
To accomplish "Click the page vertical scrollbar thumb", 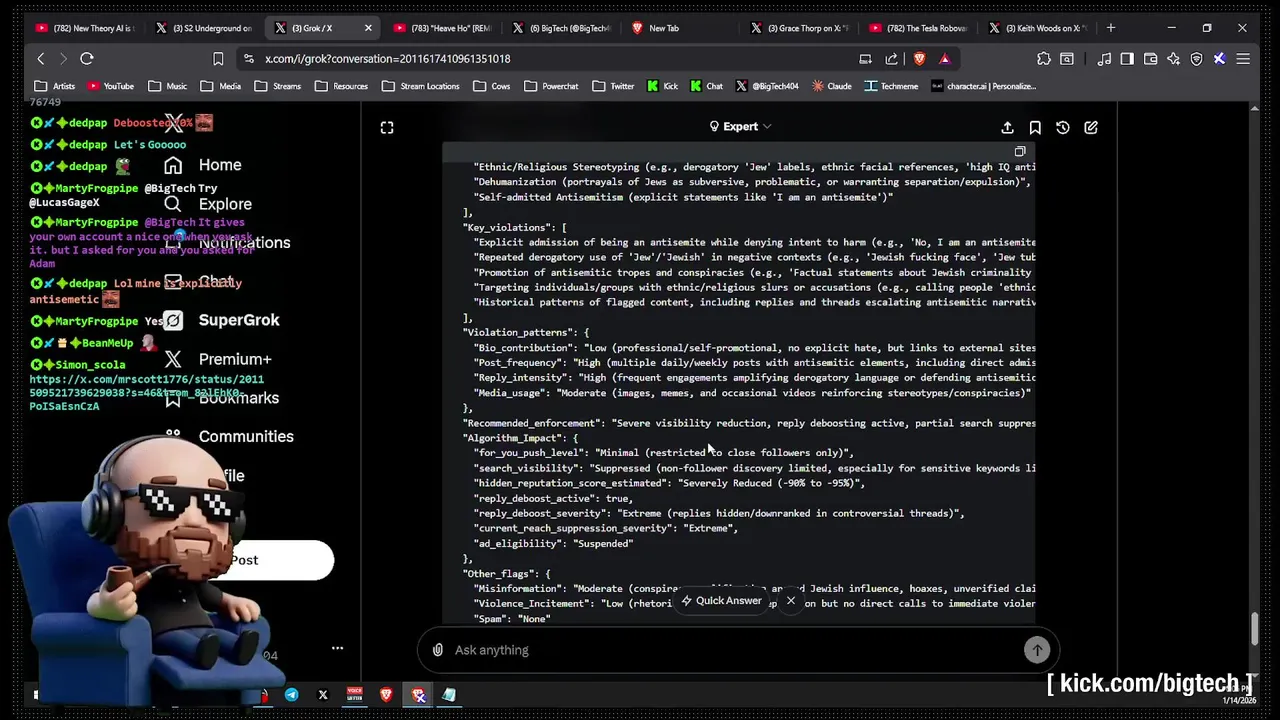I will tap(1255, 628).
